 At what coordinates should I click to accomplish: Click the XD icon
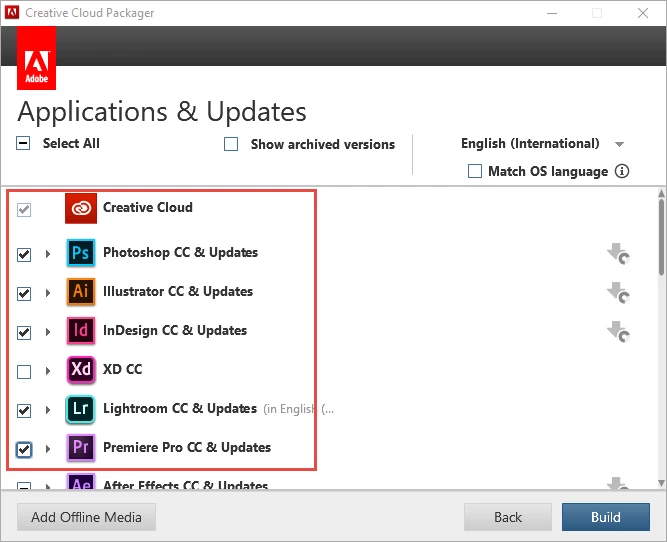(81, 370)
